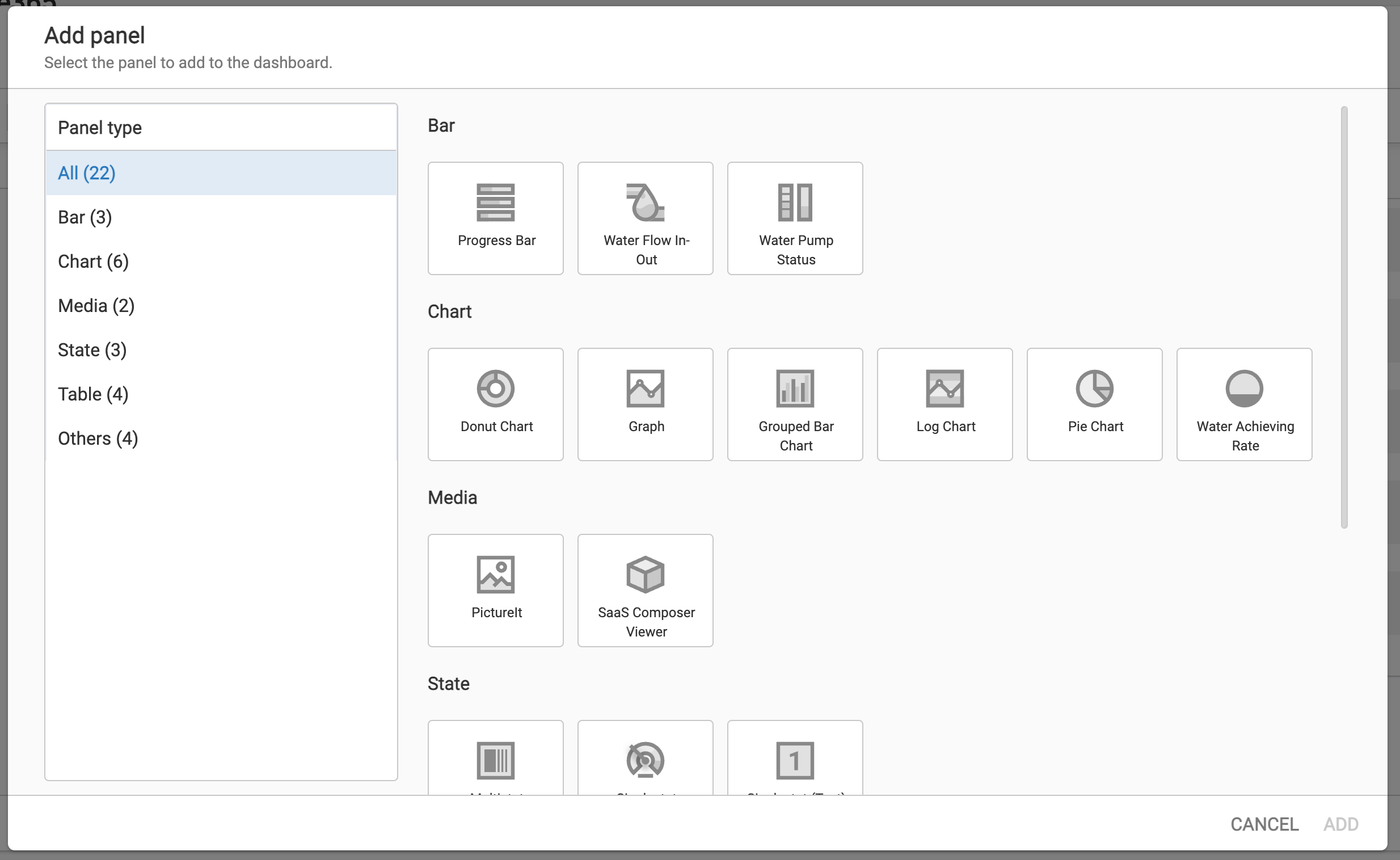Select the Water Flow In-Out panel
1400x860 pixels.
(645, 218)
